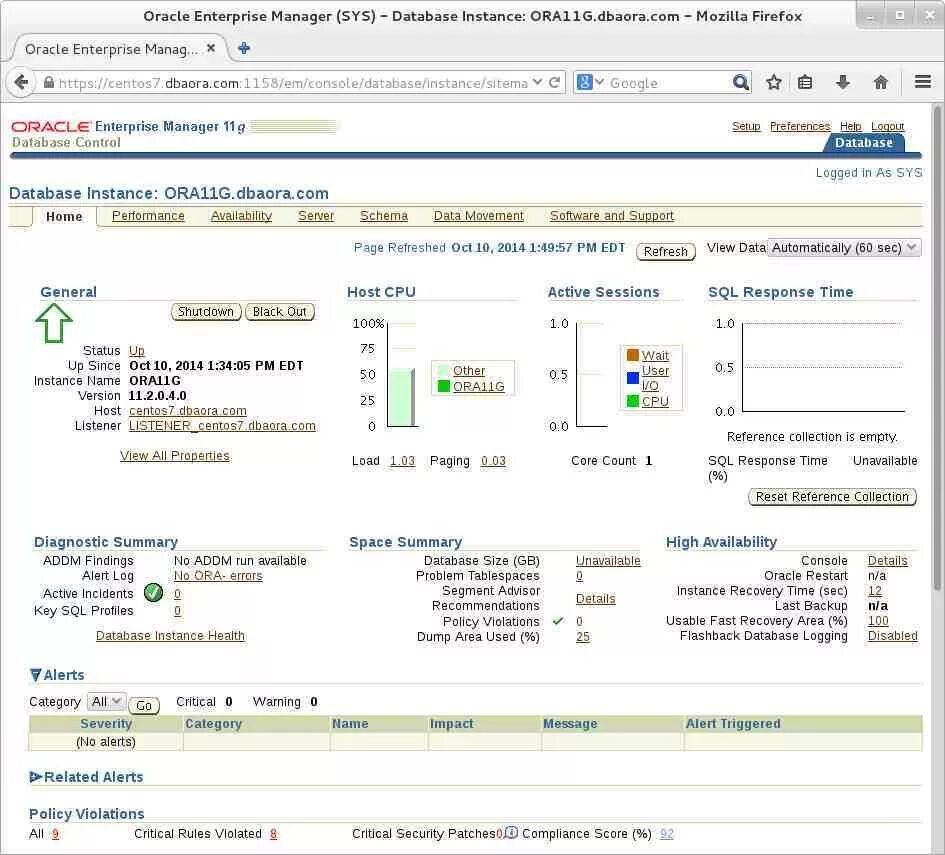Viewport: 945px width, 855px height.
Task: Open the High Availability Console Details link
Action: [x=887, y=560]
